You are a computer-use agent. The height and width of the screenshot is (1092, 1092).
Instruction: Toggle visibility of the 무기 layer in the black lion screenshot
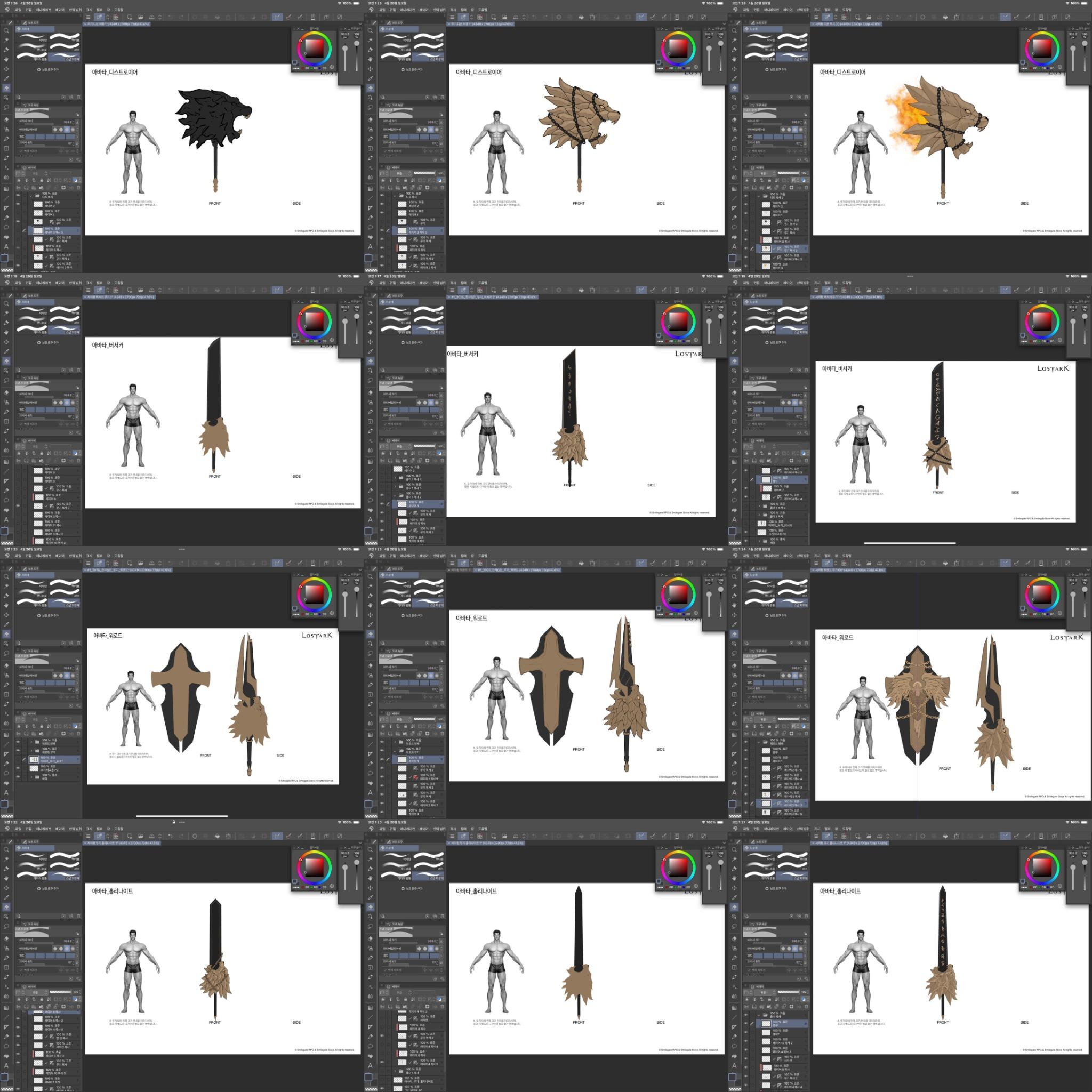(18, 222)
